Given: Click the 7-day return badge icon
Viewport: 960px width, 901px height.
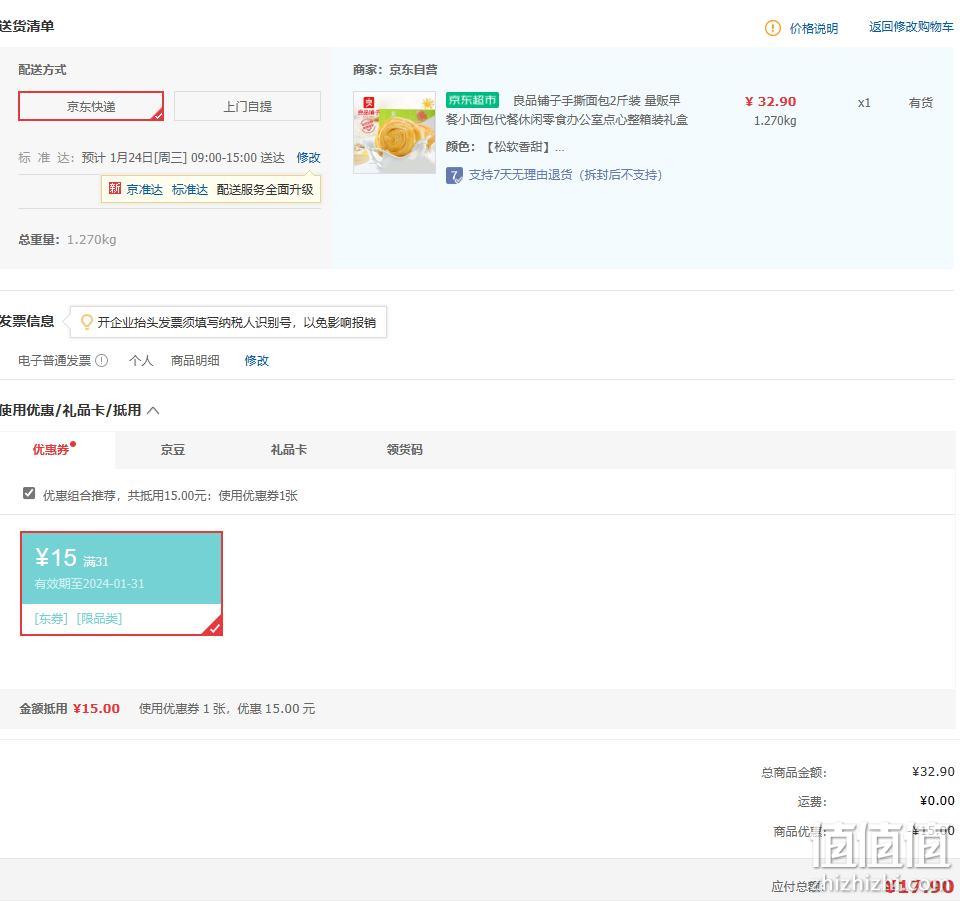Looking at the screenshot, I should tap(454, 176).
